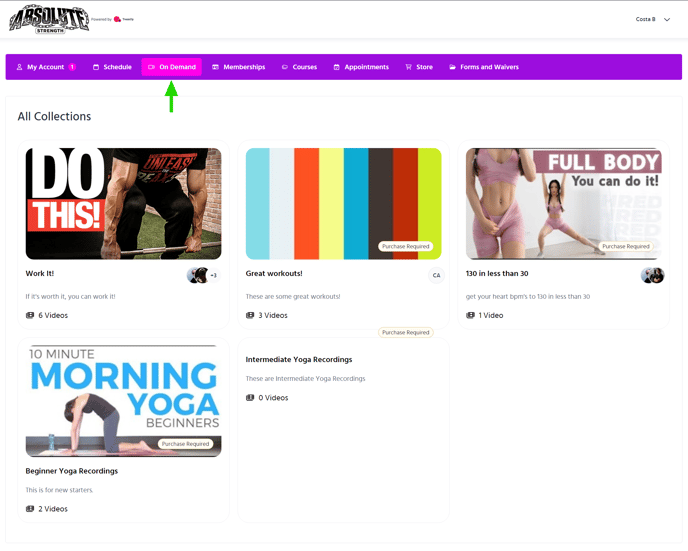Select the On Demand tab
Screen dimensions: 688x551
(x=171, y=67)
